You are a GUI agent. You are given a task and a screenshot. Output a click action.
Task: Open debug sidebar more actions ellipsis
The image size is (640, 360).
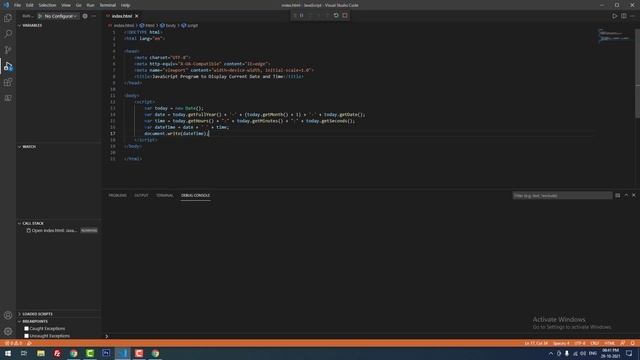tap(94, 16)
